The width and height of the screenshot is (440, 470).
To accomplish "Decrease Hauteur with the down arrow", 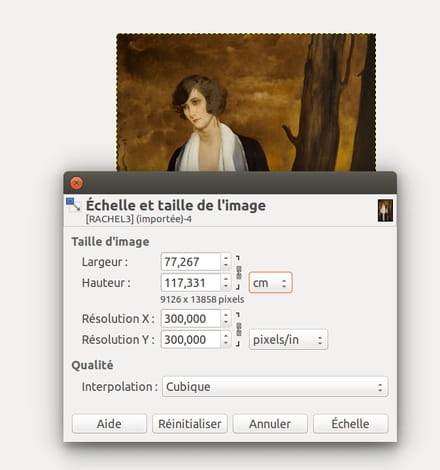I will click(226, 287).
